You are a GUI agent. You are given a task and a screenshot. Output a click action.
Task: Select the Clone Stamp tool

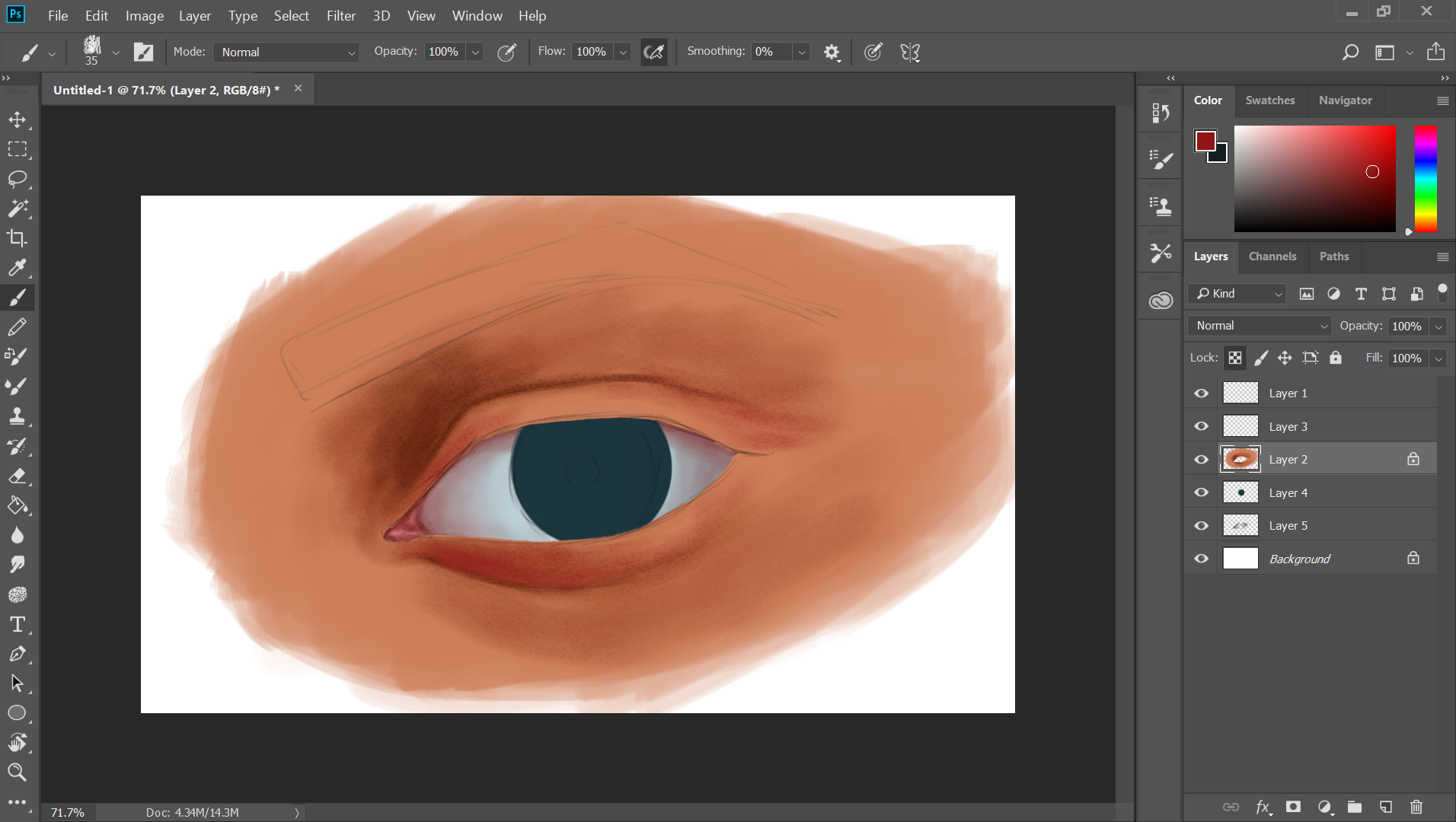[x=18, y=416]
